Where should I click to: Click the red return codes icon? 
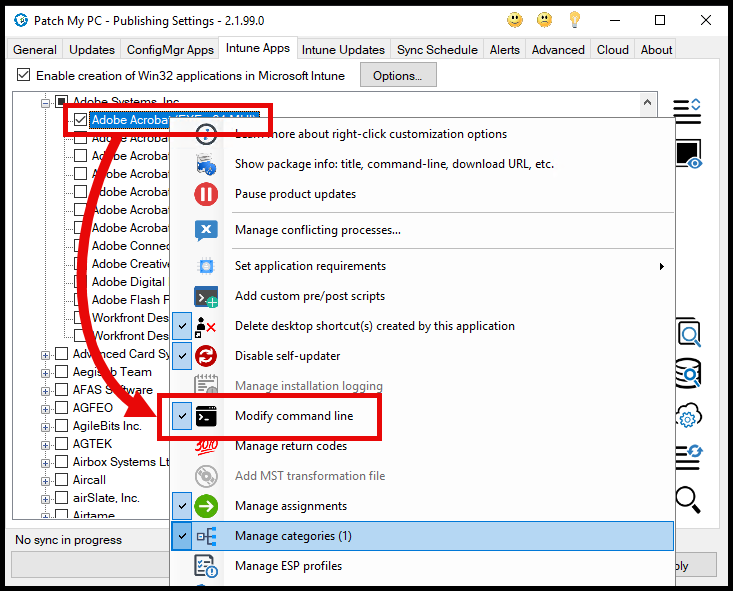pos(206,447)
